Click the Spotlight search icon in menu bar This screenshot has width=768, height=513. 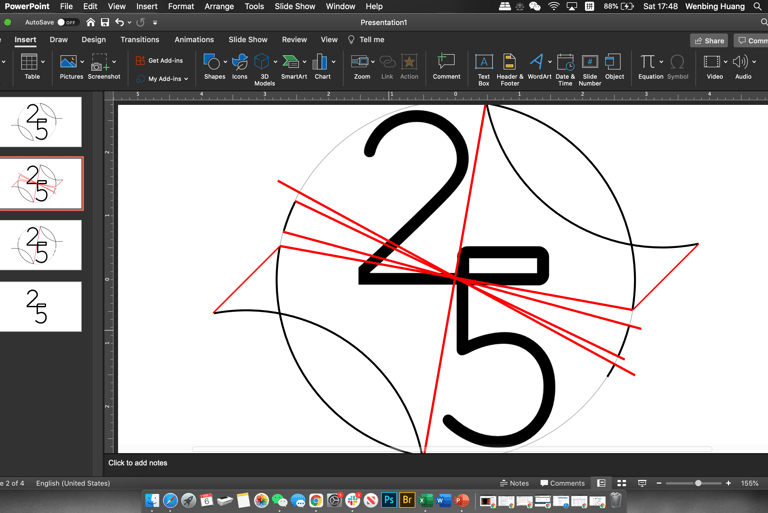click(x=757, y=6)
